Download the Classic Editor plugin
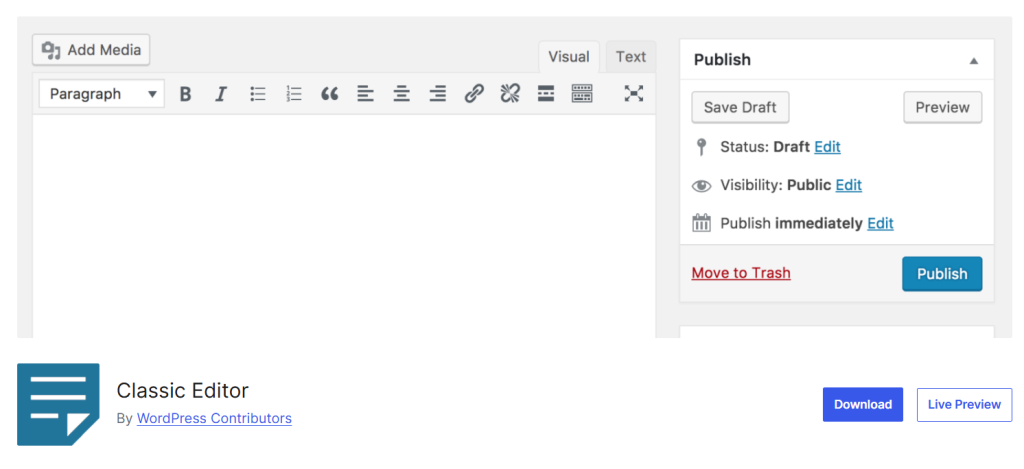 (x=863, y=404)
